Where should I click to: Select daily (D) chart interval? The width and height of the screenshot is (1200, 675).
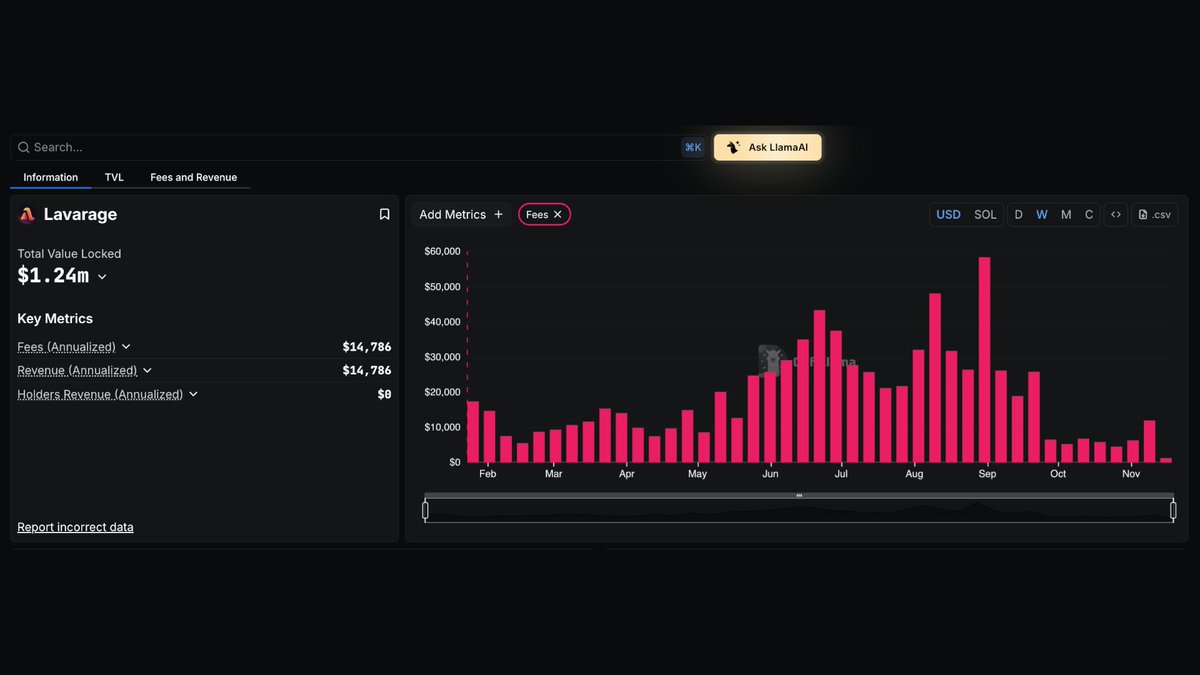tap(1018, 214)
